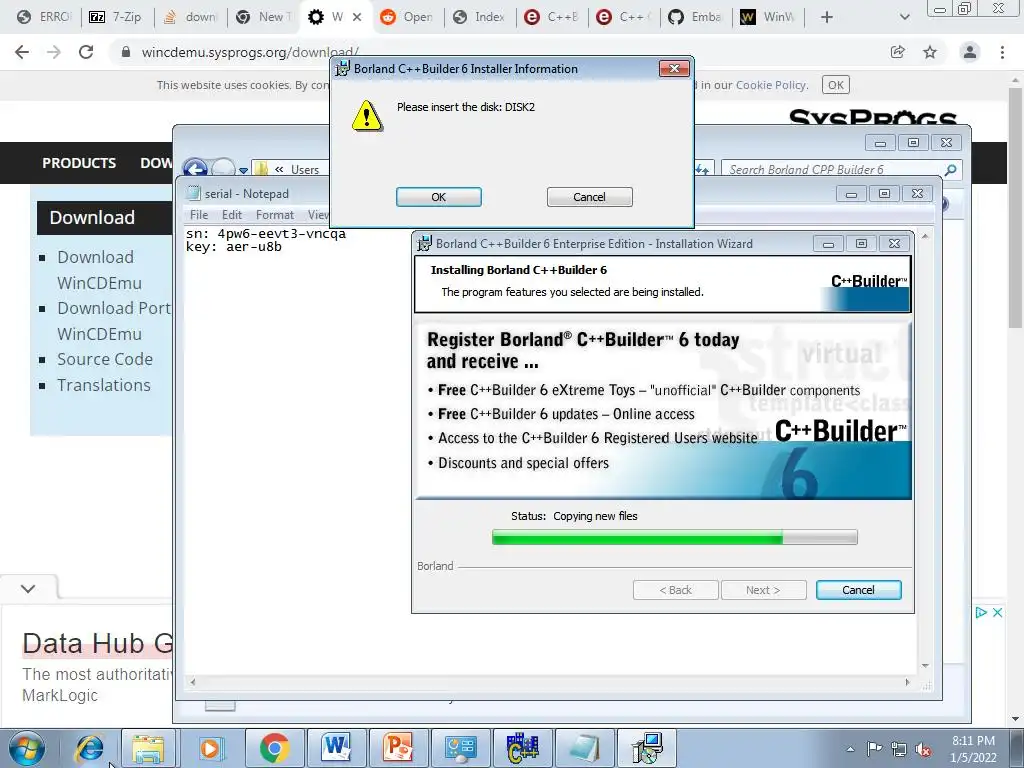Show hidden system tray icons
The width and height of the screenshot is (1024, 768).
click(x=850, y=749)
